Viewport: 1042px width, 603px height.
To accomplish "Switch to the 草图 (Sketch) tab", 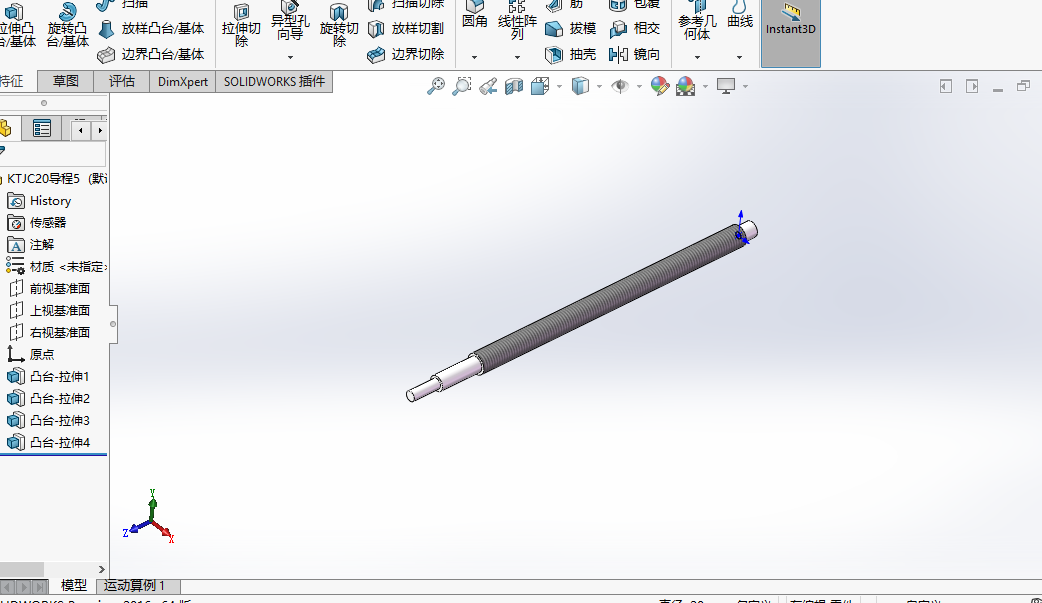I will [65, 81].
